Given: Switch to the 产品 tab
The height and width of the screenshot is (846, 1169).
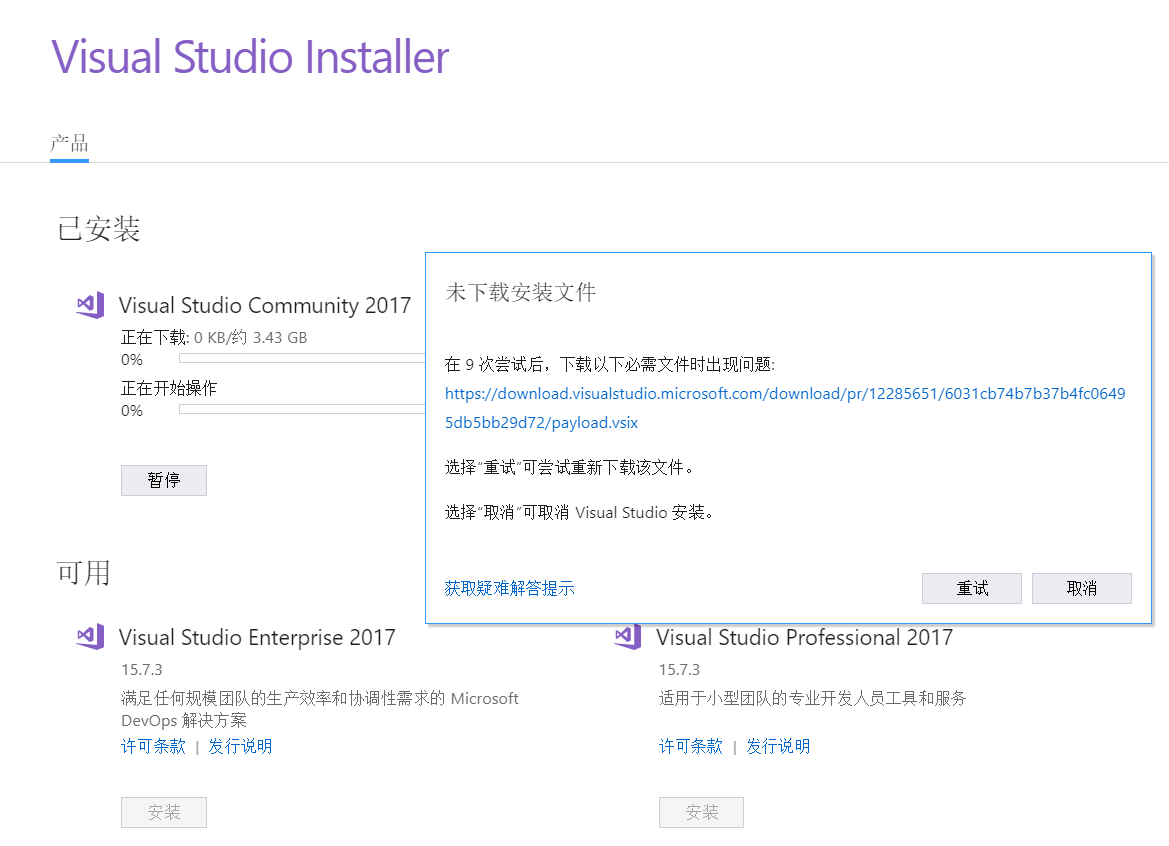Looking at the screenshot, I should (x=69, y=142).
